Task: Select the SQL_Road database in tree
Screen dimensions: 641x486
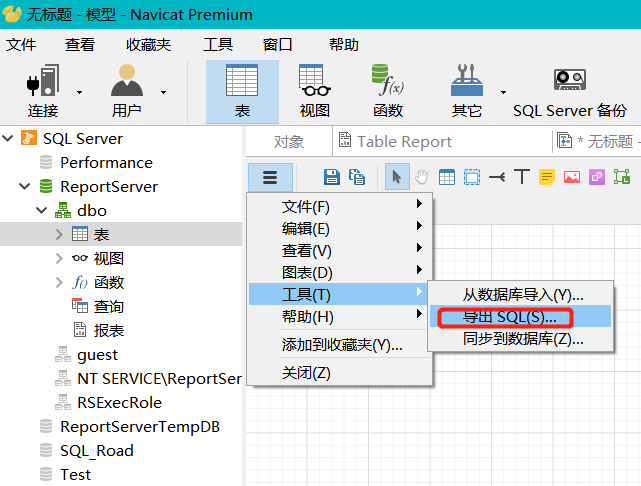Action: (x=96, y=451)
